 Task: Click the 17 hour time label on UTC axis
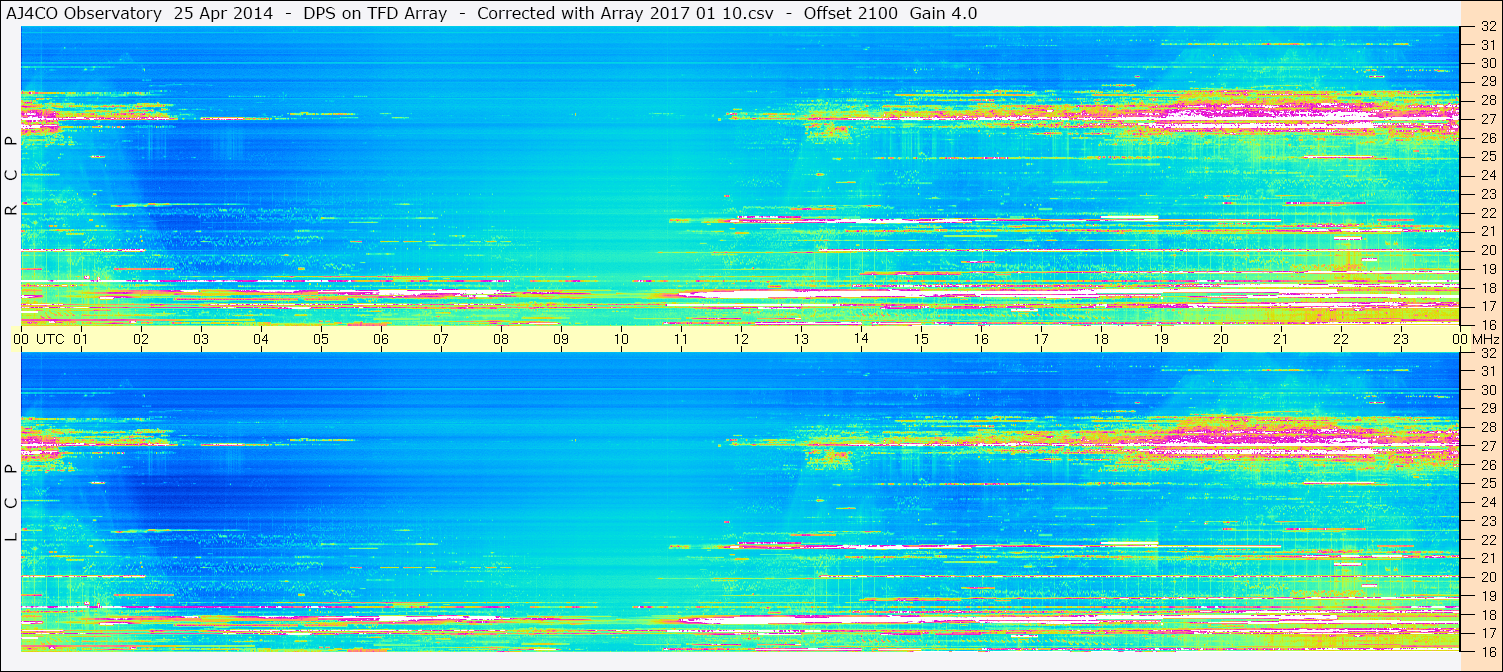[1041, 339]
